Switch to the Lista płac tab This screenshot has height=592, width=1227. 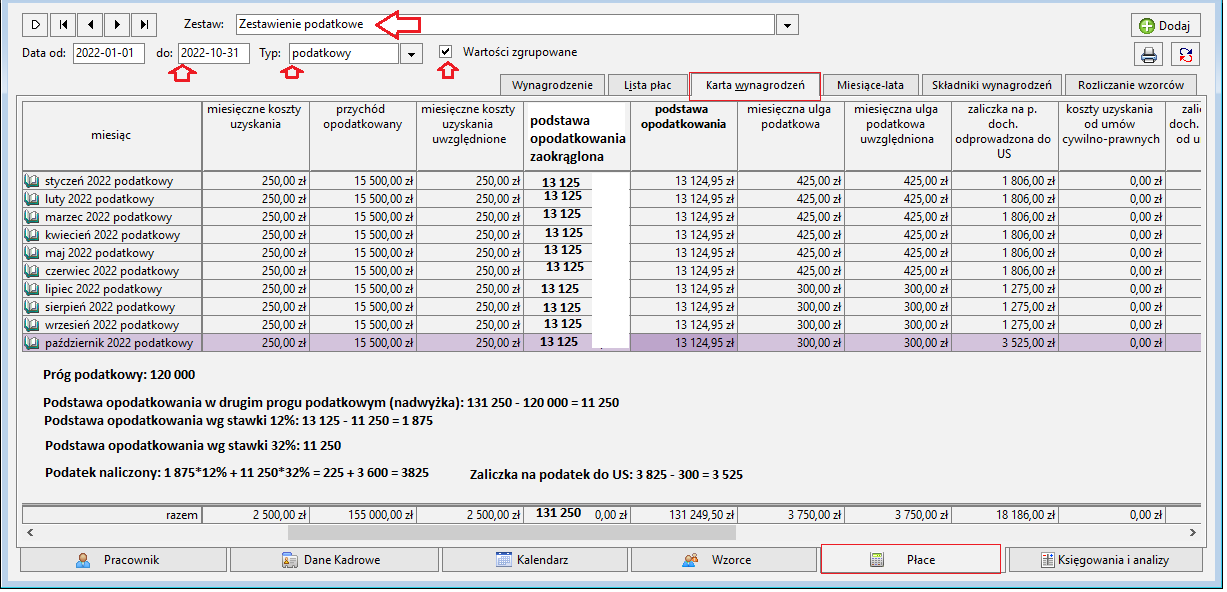pyautogui.click(x=647, y=85)
